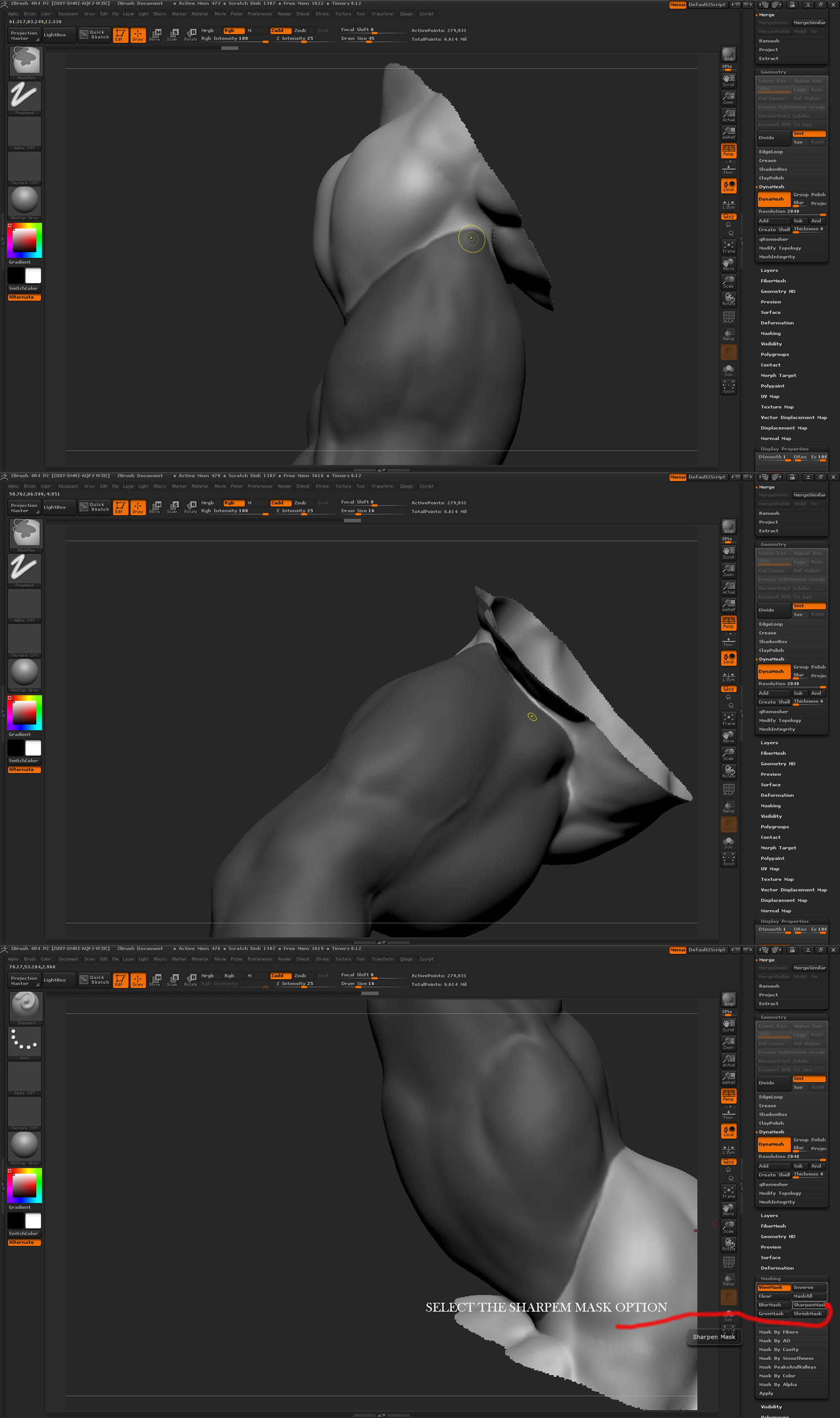Viewport: 840px width, 1418px height.
Task: Open the Transform menu in top window
Action: click(382, 14)
